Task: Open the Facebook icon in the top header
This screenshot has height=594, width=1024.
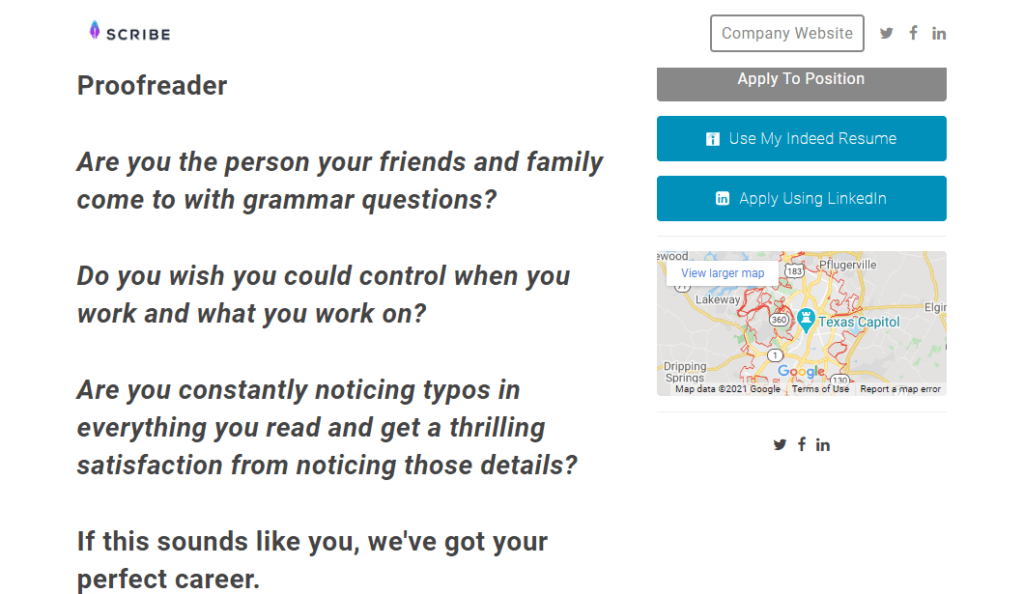Action: coord(913,33)
